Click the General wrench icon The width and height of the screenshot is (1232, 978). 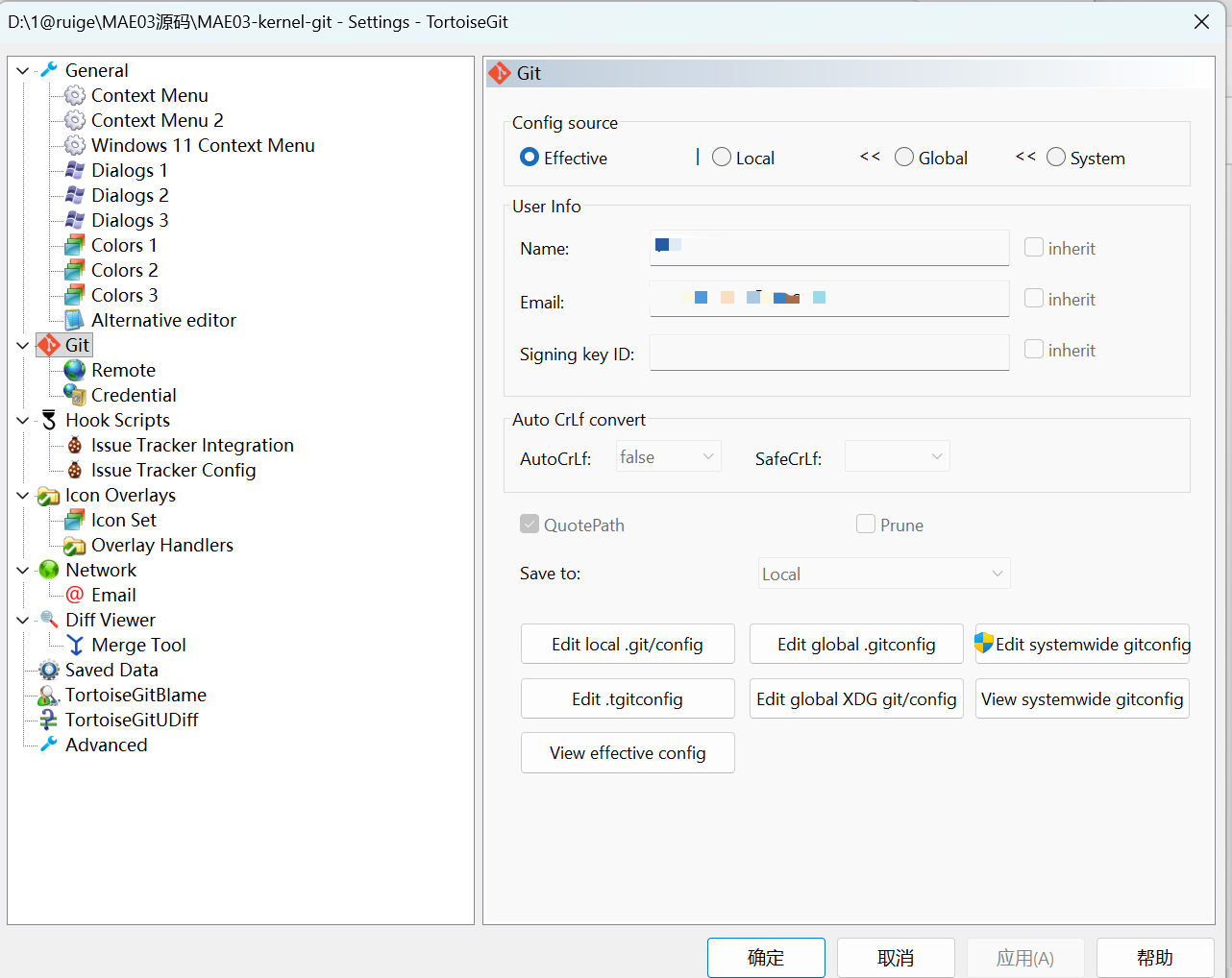(49, 70)
